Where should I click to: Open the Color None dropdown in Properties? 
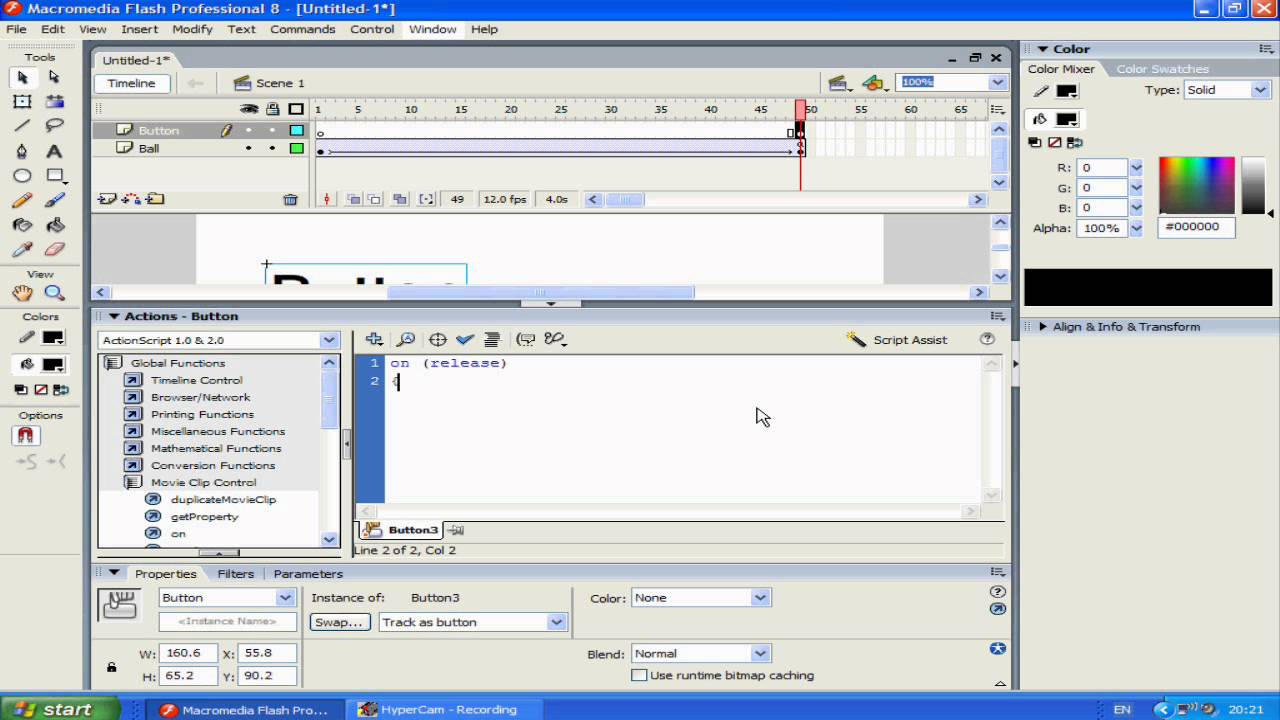point(760,597)
